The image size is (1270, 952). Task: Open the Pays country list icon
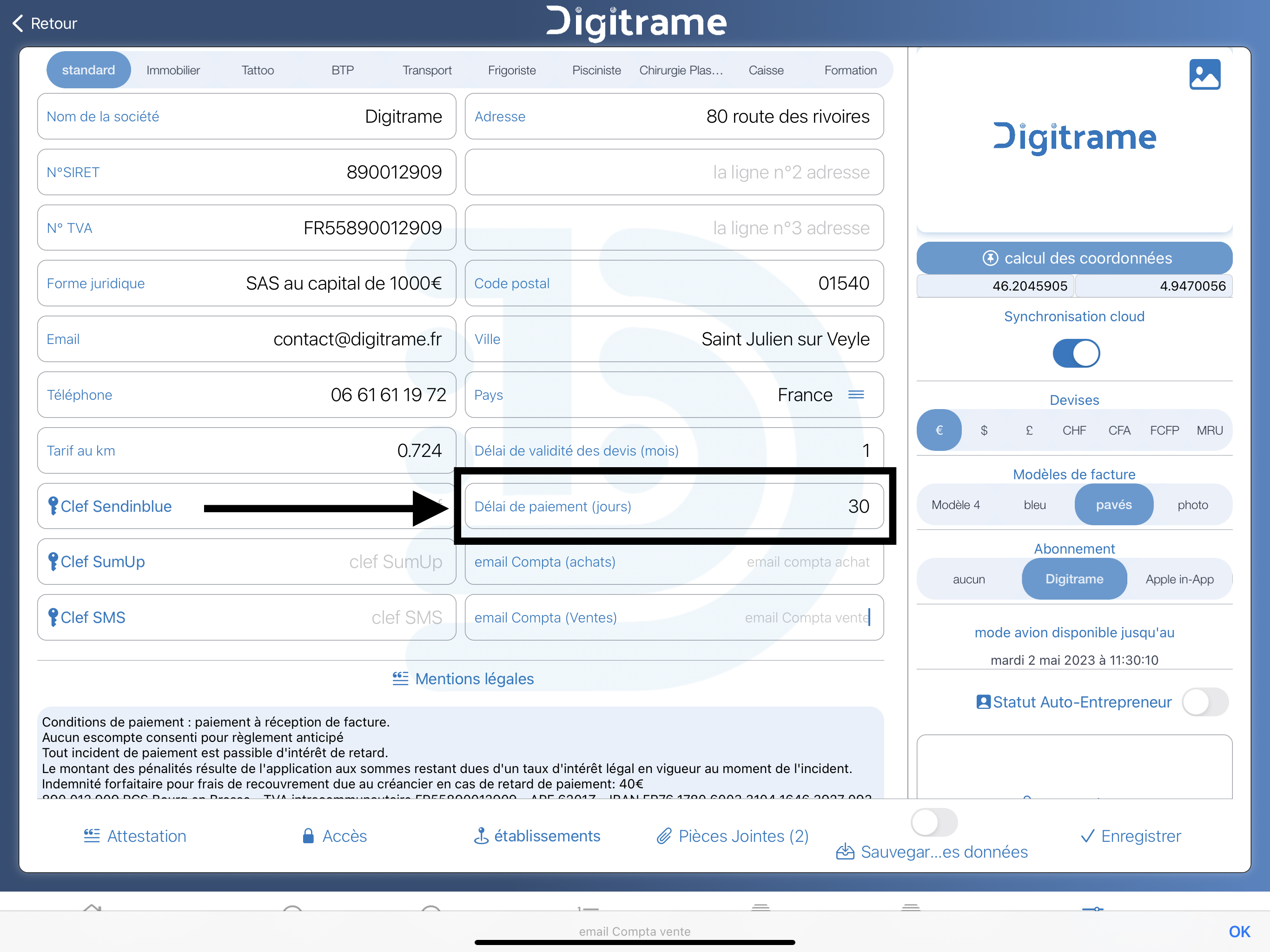[856, 395]
